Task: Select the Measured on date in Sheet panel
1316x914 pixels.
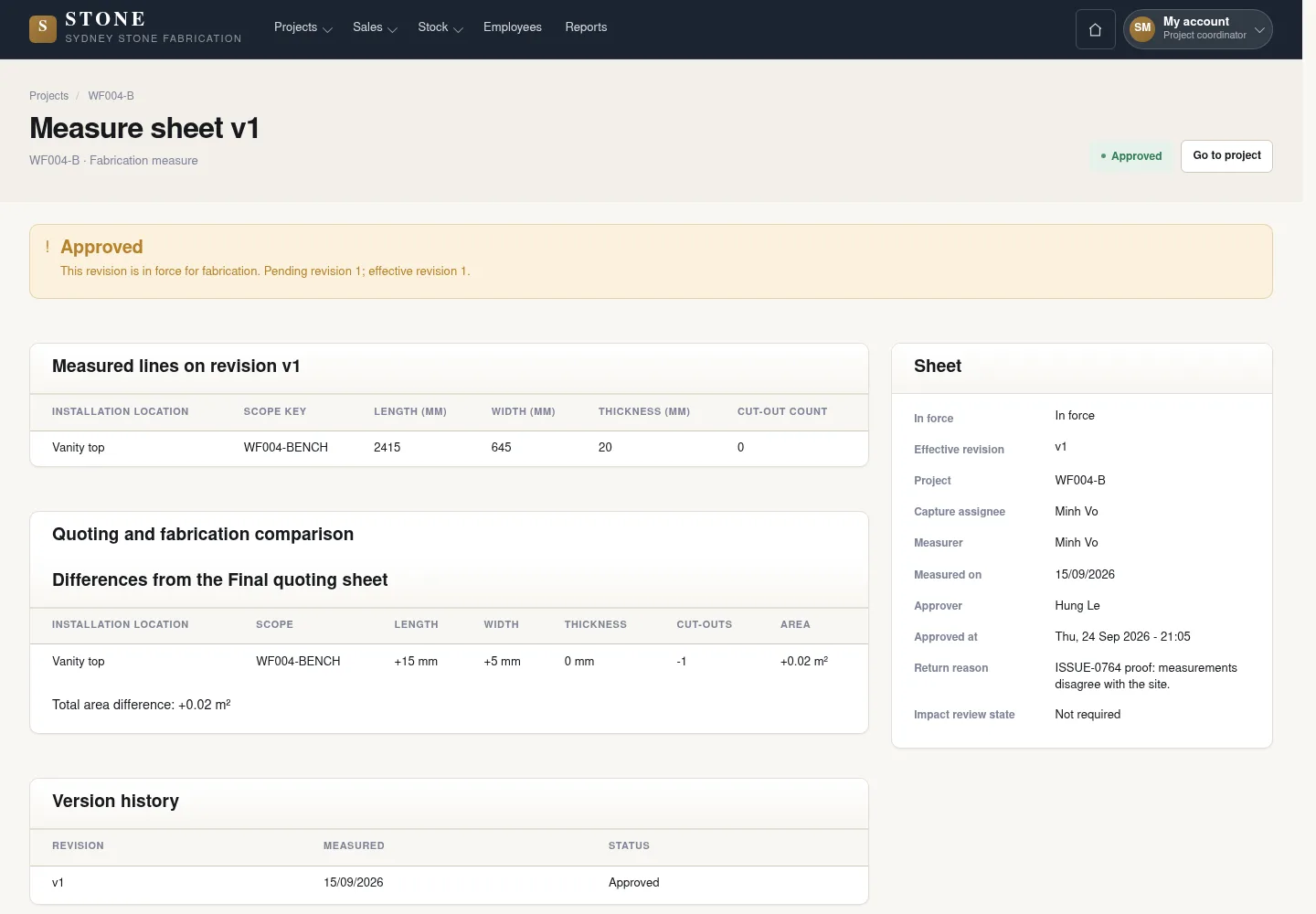Action: click(1085, 575)
